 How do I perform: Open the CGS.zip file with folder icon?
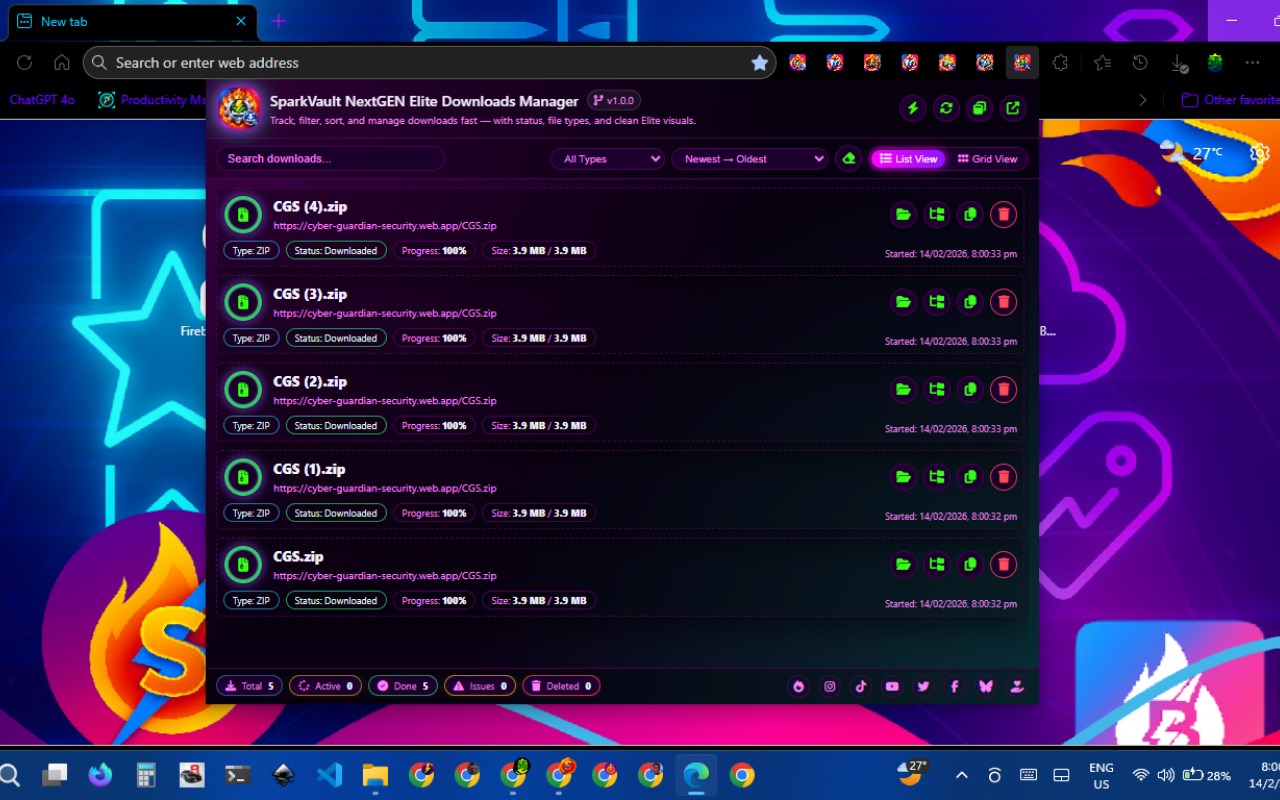[903, 564]
